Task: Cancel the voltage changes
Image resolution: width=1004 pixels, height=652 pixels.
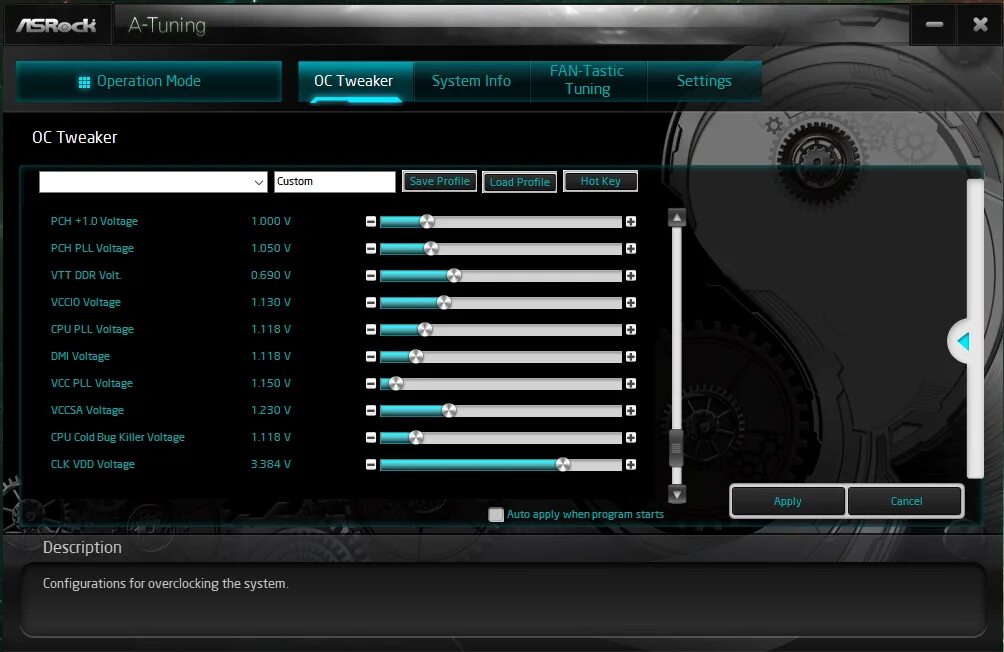Action: (x=906, y=501)
